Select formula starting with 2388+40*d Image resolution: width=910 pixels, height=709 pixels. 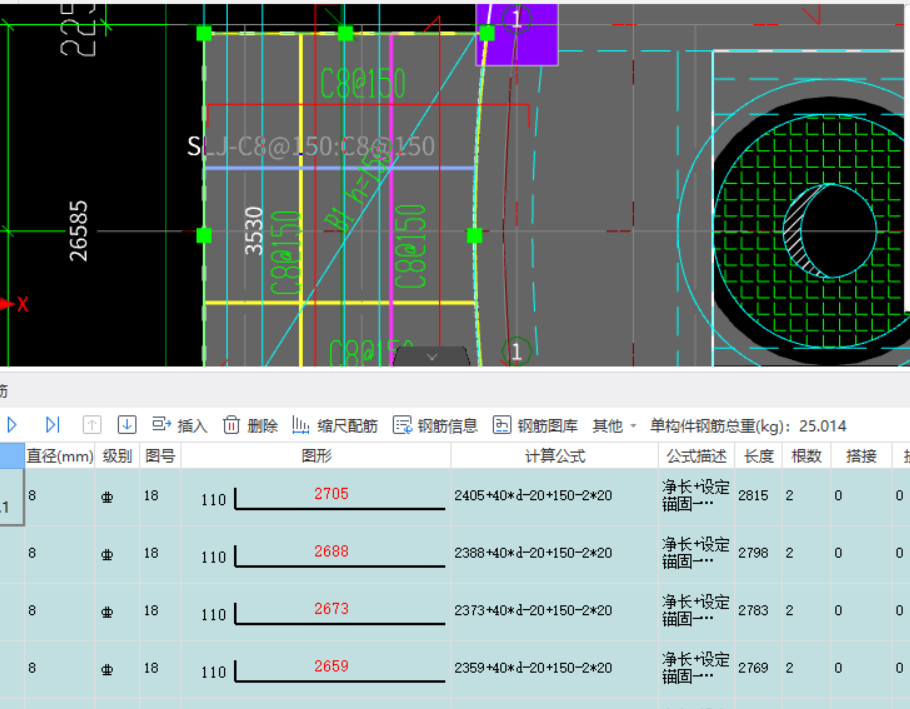(533, 553)
